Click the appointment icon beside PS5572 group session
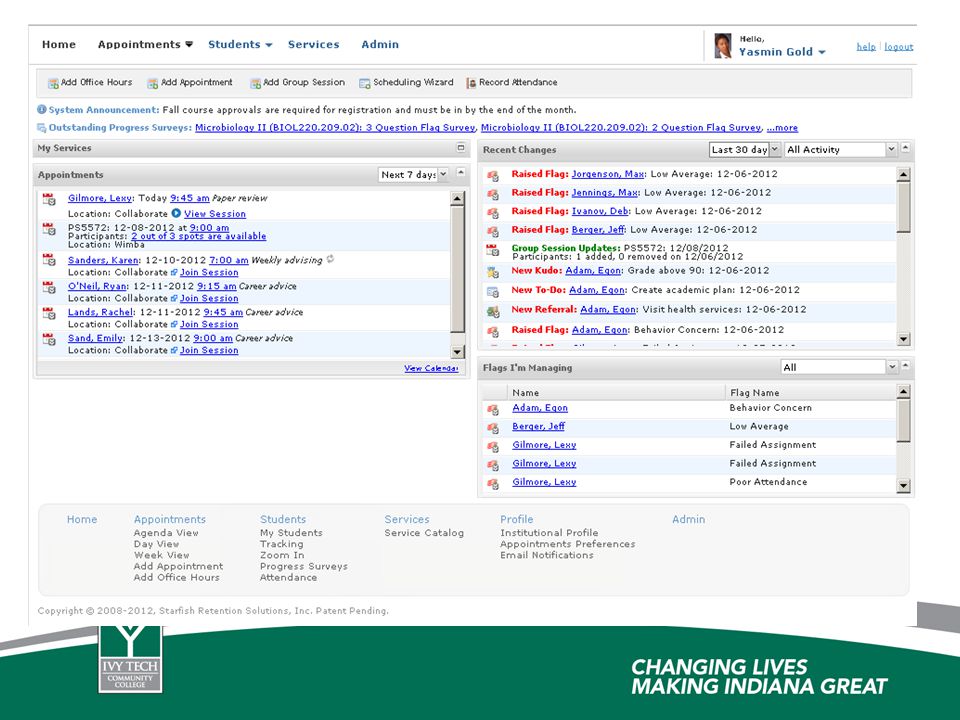960x720 pixels. point(49,229)
